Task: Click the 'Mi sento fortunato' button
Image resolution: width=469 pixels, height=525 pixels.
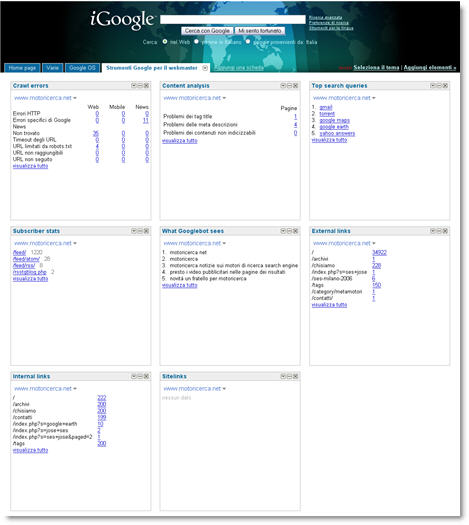Action: pos(260,31)
